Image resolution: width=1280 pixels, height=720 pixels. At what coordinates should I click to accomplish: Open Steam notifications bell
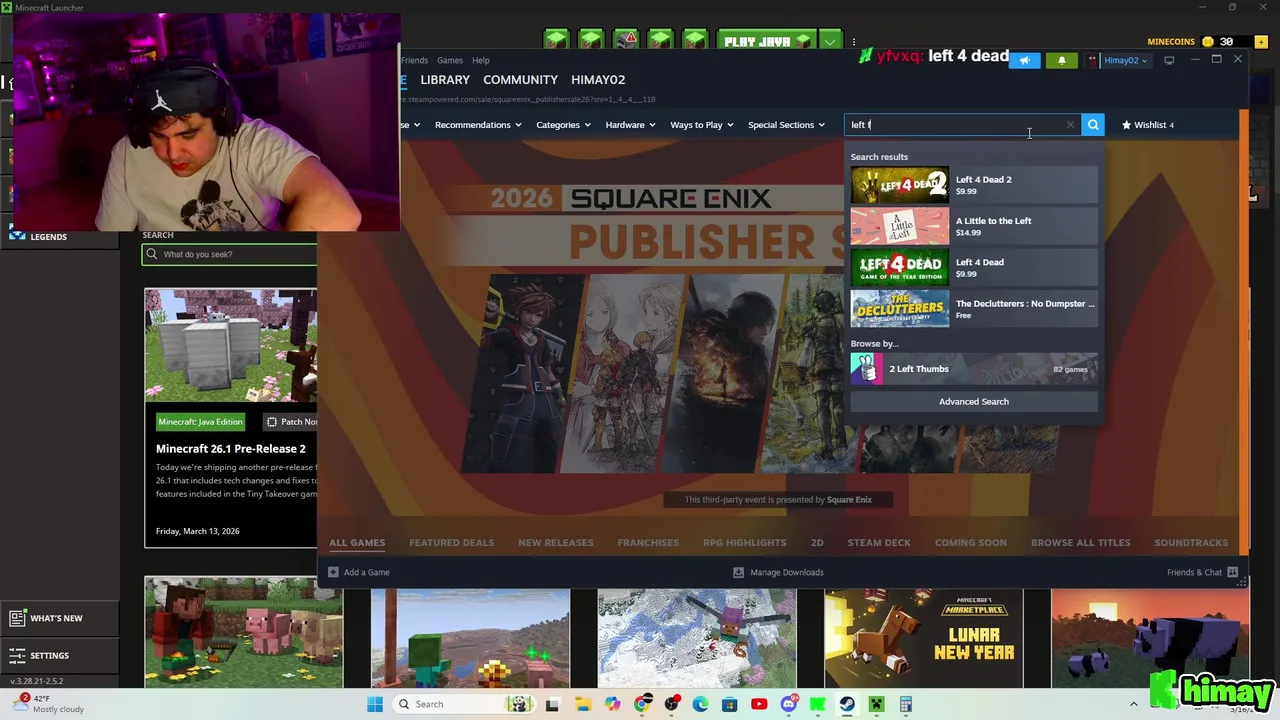coord(1062,60)
